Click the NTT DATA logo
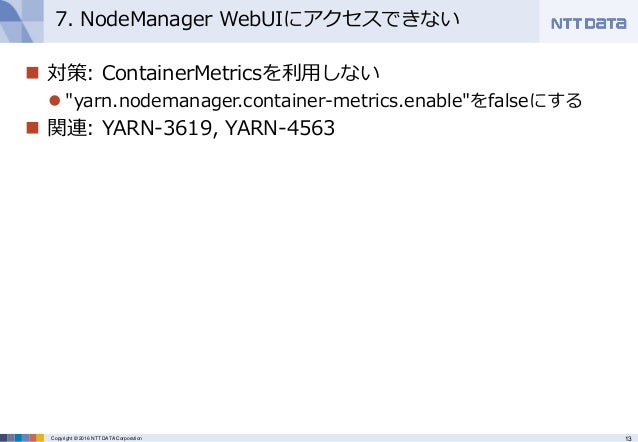638x442 pixels. [588, 23]
